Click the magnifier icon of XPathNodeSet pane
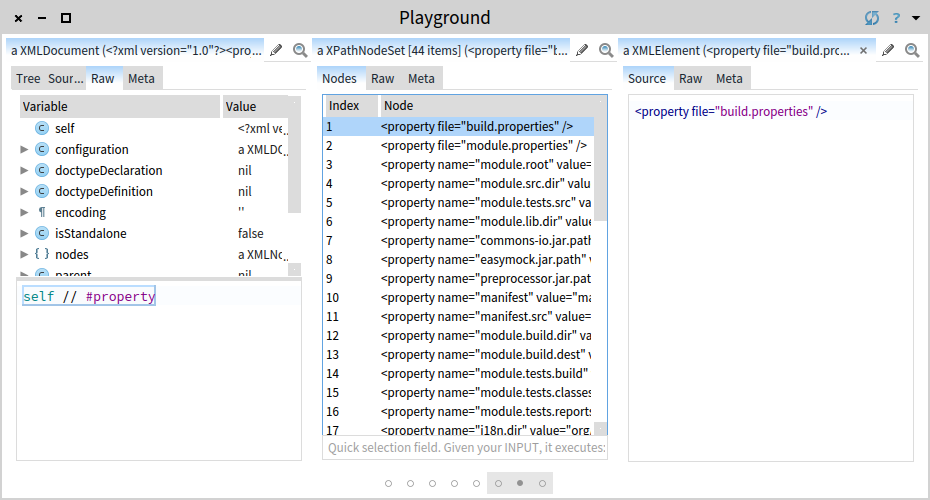Viewport: 930px width, 500px height. pos(606,50)
